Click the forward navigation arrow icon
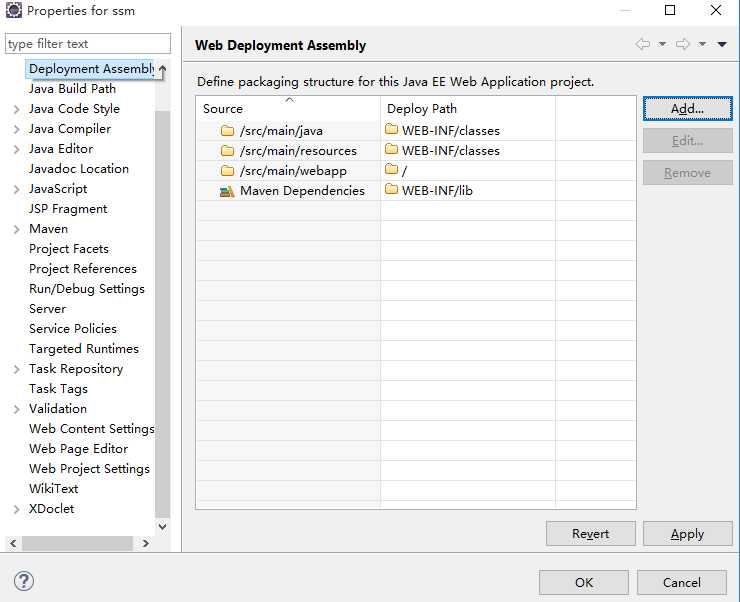Viewport: 740px width, 602px height. point(683,44)
